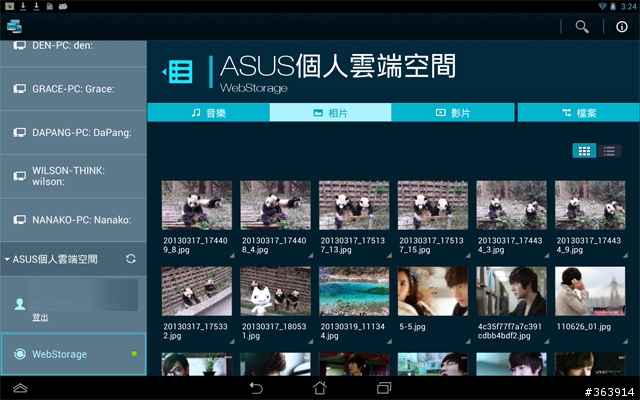Open the search magnifier icon

click(x=582, y=27)
